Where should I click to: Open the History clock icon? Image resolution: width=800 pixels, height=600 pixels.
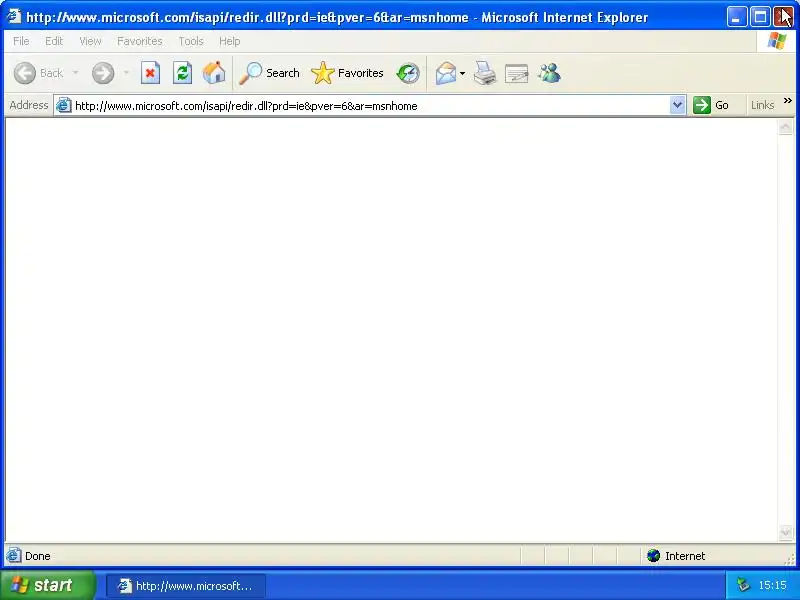[x=408, y=73]
